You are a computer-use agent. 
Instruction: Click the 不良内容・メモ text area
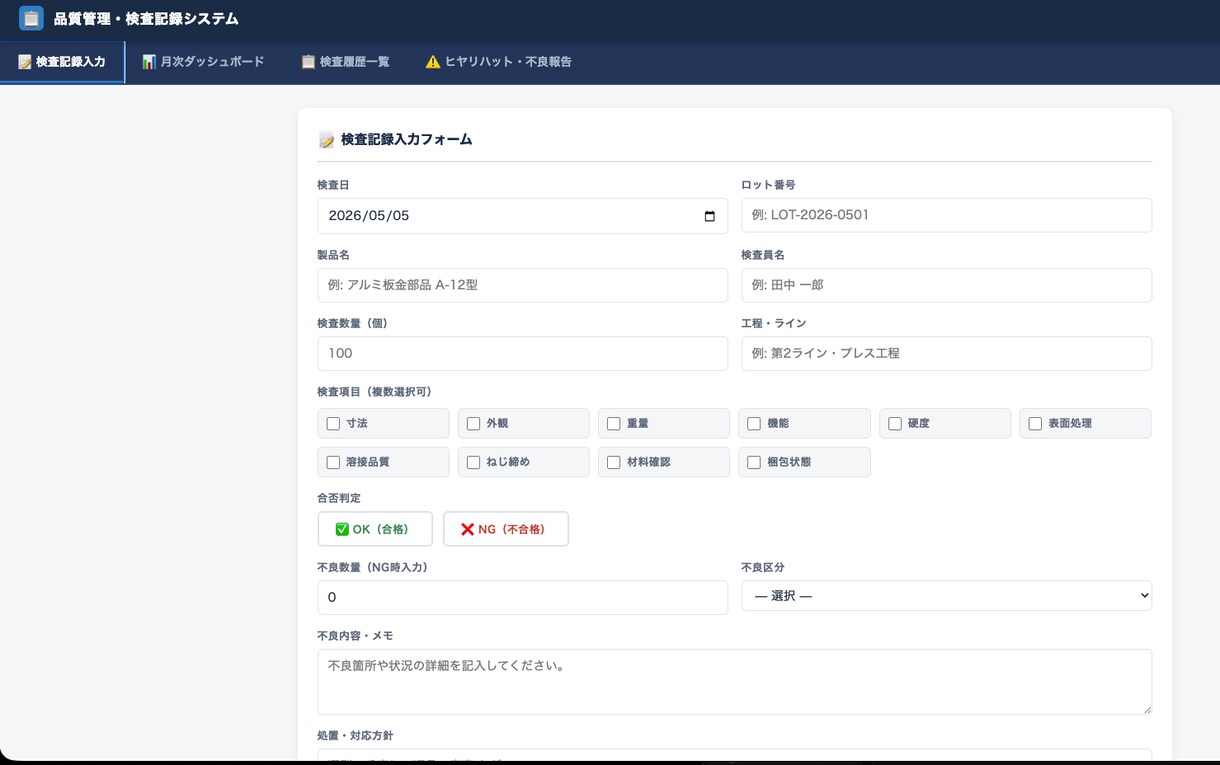734,682
